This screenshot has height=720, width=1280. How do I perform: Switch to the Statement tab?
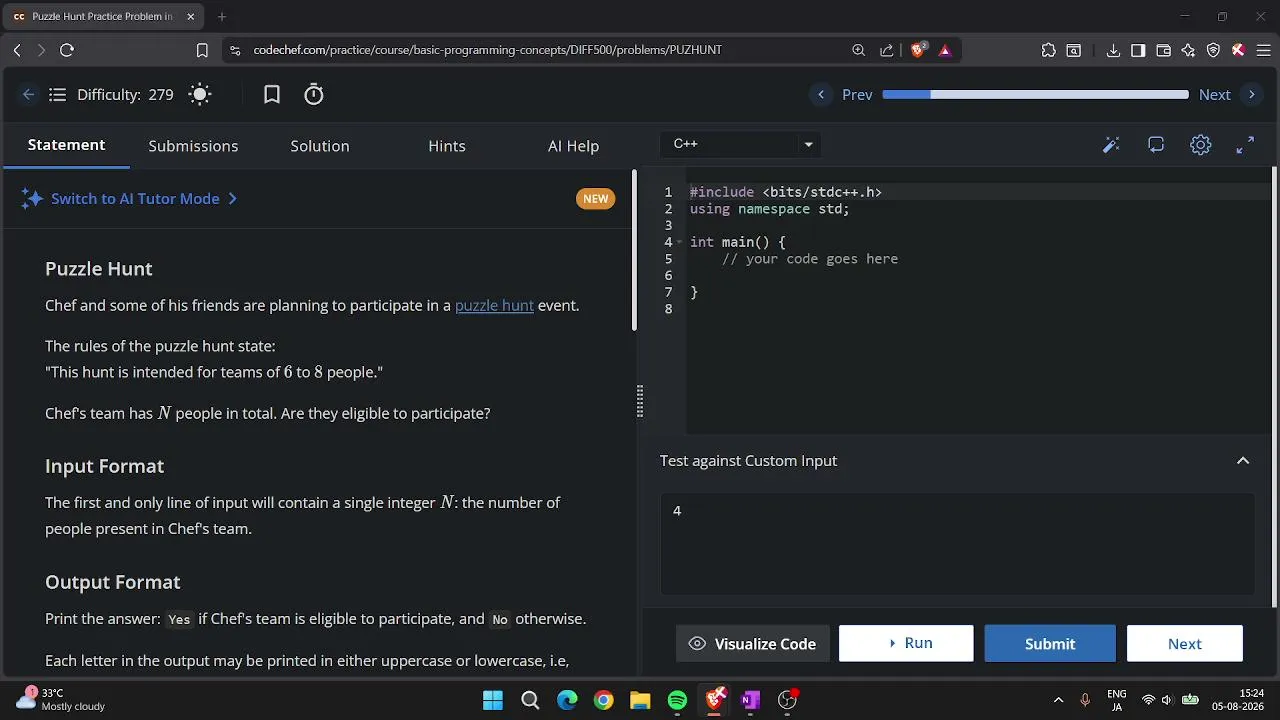(66, 145)
